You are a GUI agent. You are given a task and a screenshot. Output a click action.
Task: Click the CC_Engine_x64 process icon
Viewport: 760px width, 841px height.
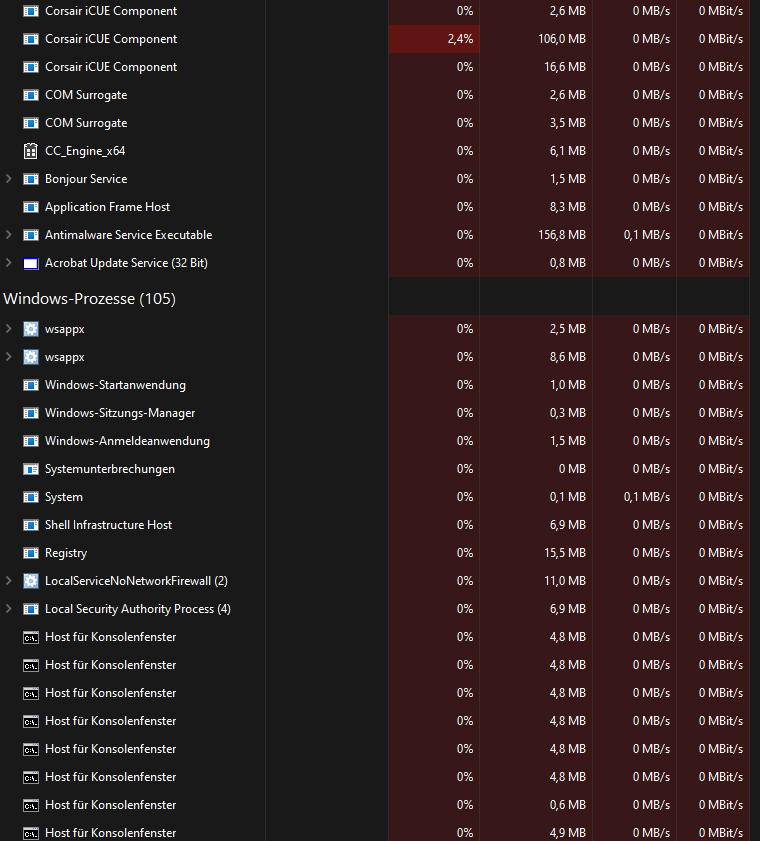tap(31, 151)
